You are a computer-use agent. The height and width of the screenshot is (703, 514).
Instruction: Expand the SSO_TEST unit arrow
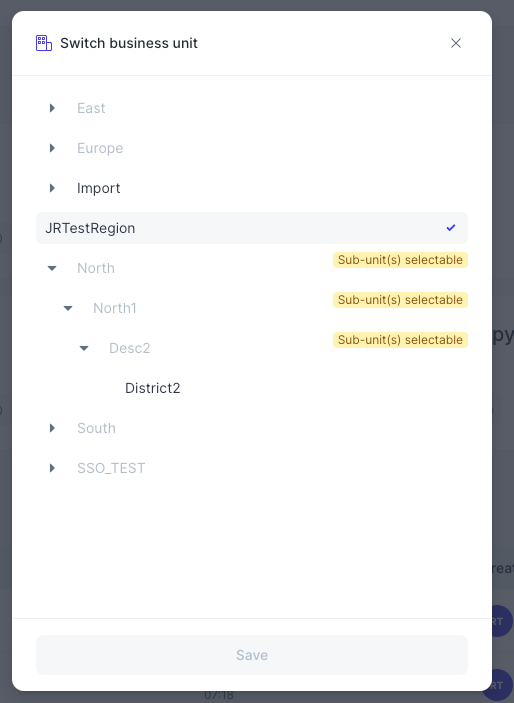point(52,468)
